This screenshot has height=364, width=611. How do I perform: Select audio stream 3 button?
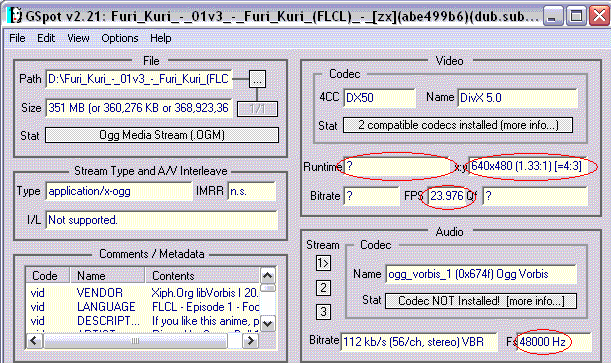(x=323, y=312)
